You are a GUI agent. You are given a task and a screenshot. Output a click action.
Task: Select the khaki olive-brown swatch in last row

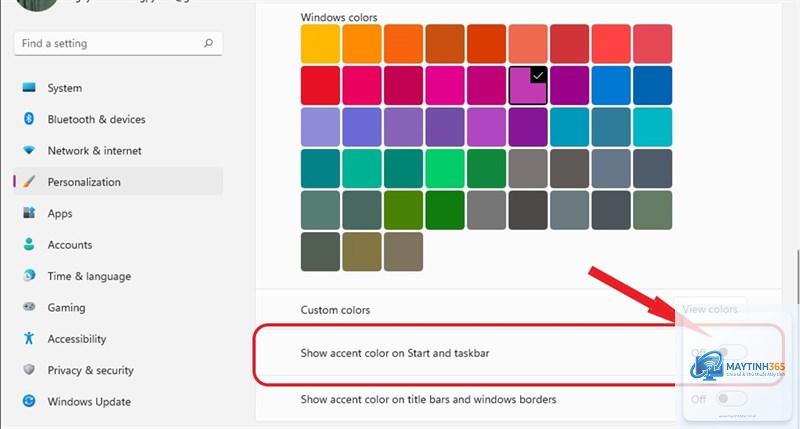coord(362,252)
